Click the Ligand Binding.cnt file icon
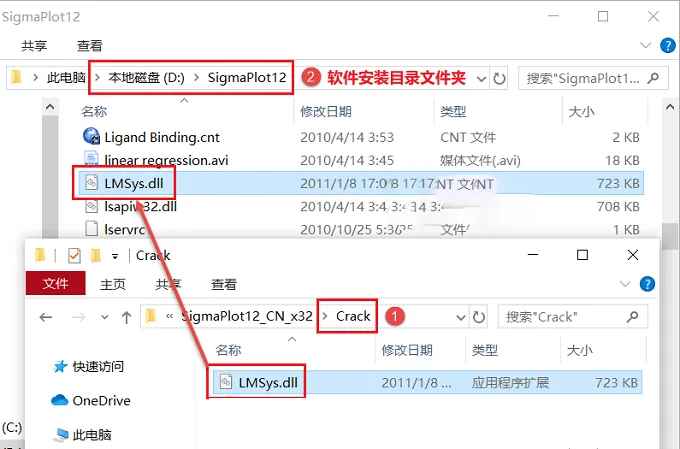680x449 pixels. (92, 136)
